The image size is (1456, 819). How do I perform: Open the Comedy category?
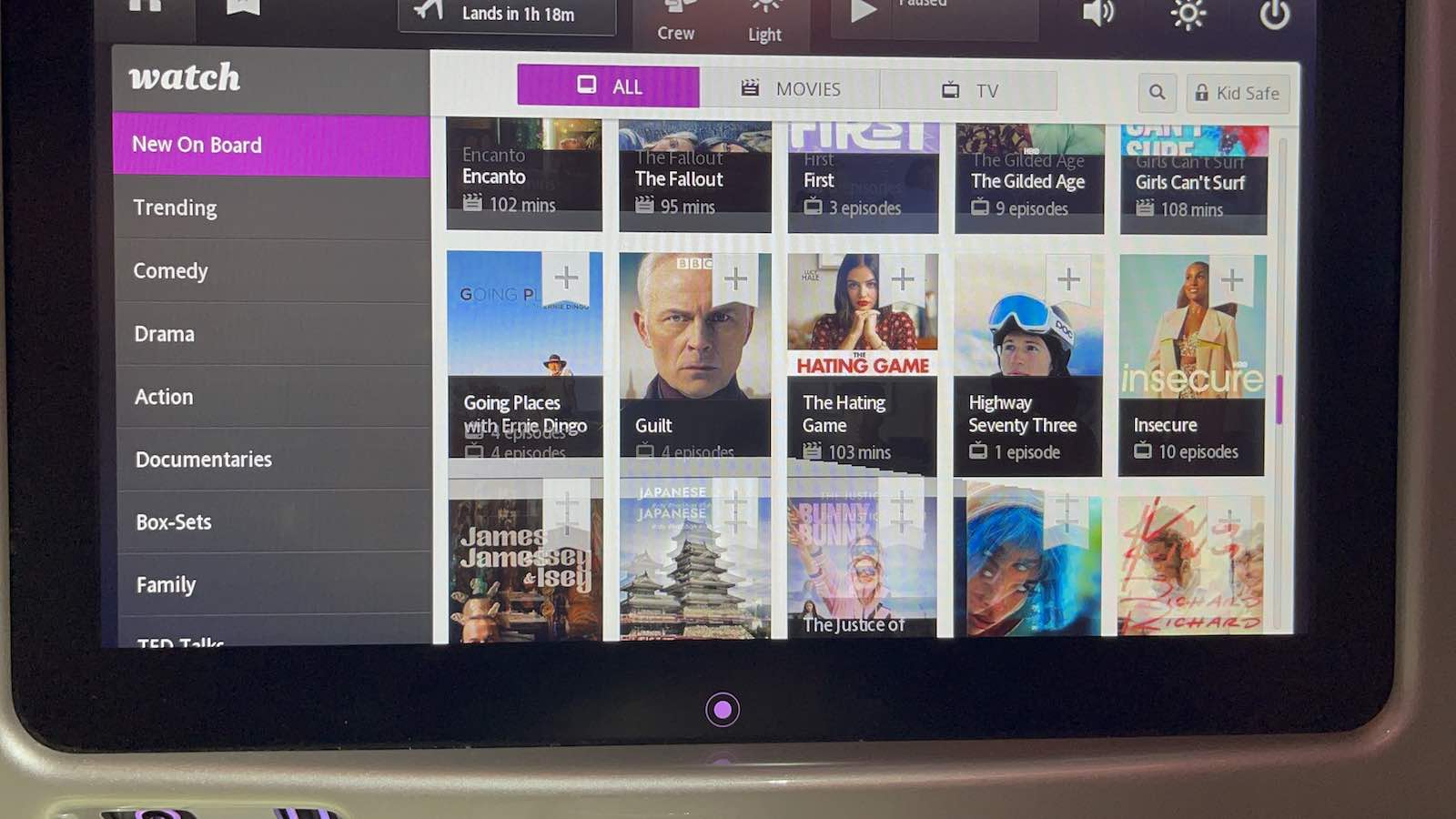point(273,270)
